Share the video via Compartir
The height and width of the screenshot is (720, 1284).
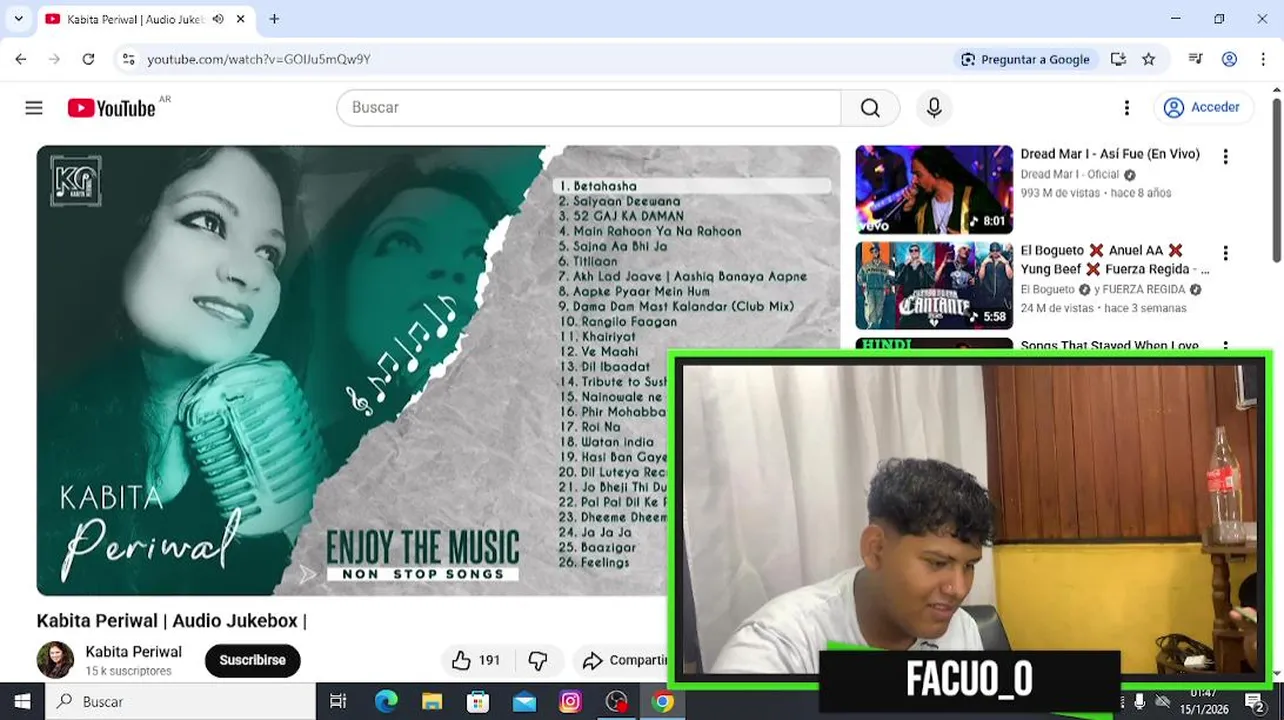[x=625, y=660]
